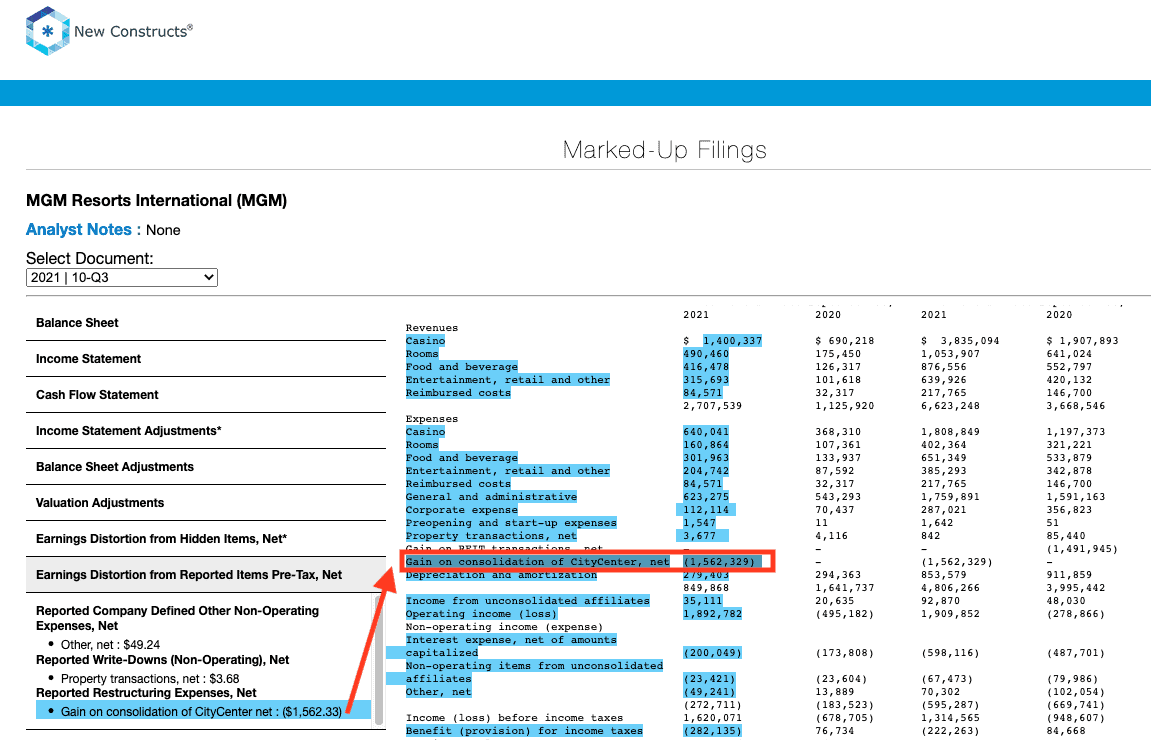Viewport: 1151px width, 740px height.
Task: Click Depreciation and amortization label
Action: (x=501, y=575)
